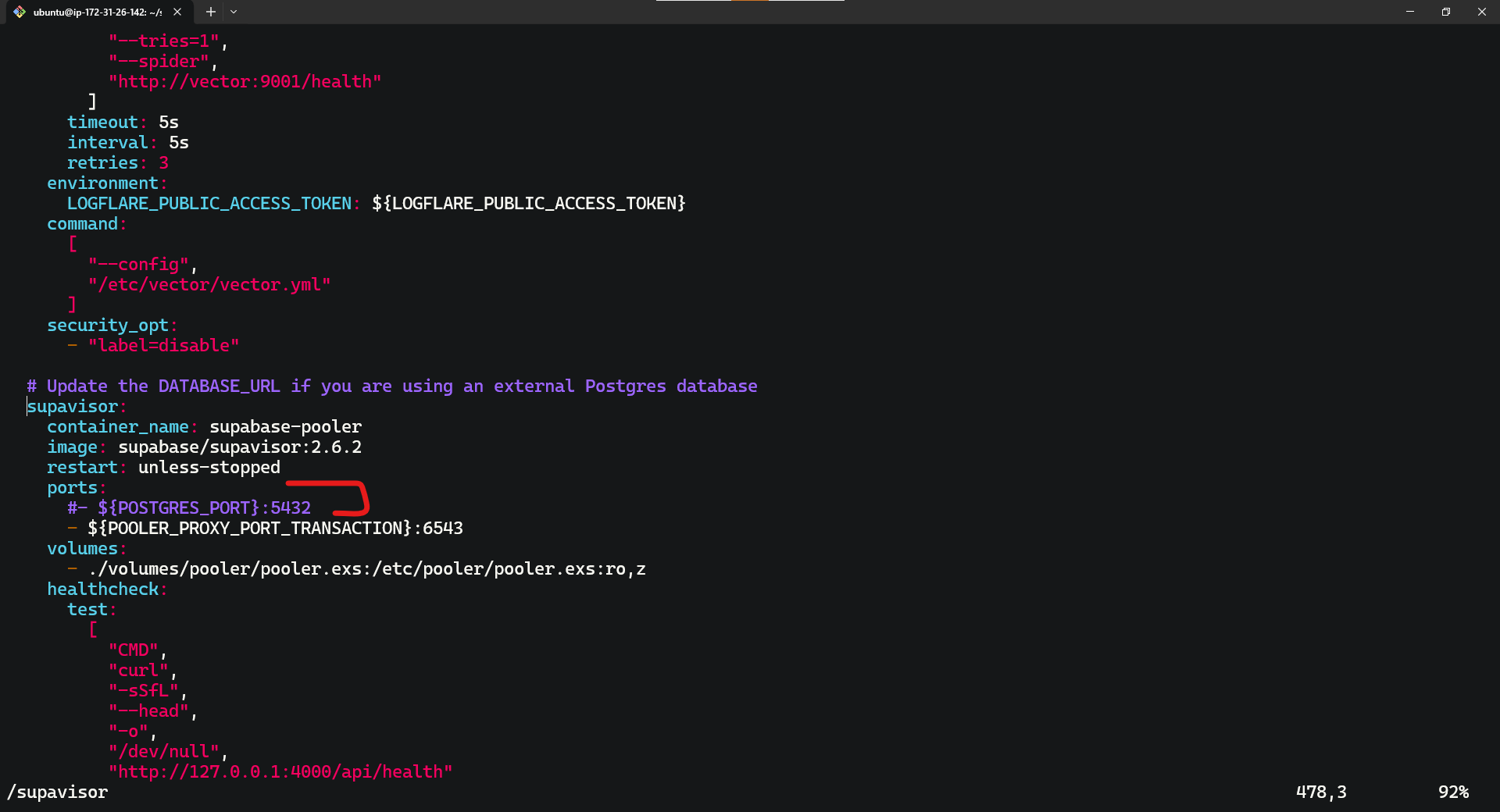Click the line "timeout: 5s"
Screen dimensions: 1500x812
[x=123, y=123]
